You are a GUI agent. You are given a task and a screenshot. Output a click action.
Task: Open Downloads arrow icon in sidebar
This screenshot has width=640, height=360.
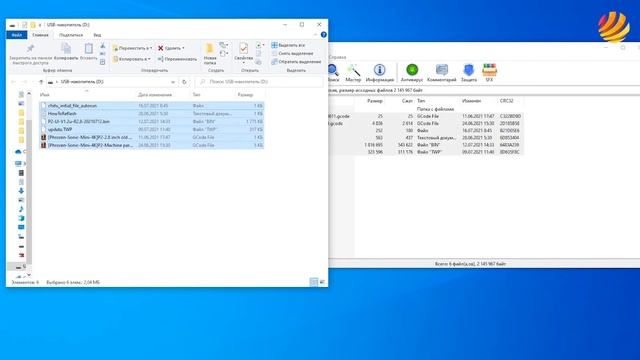point(21,191)
